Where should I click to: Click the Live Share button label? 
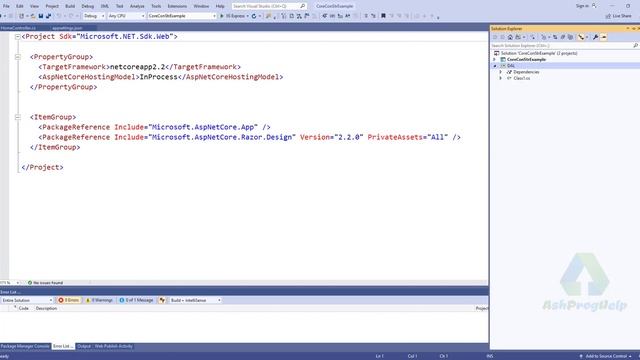click(622, 16)
